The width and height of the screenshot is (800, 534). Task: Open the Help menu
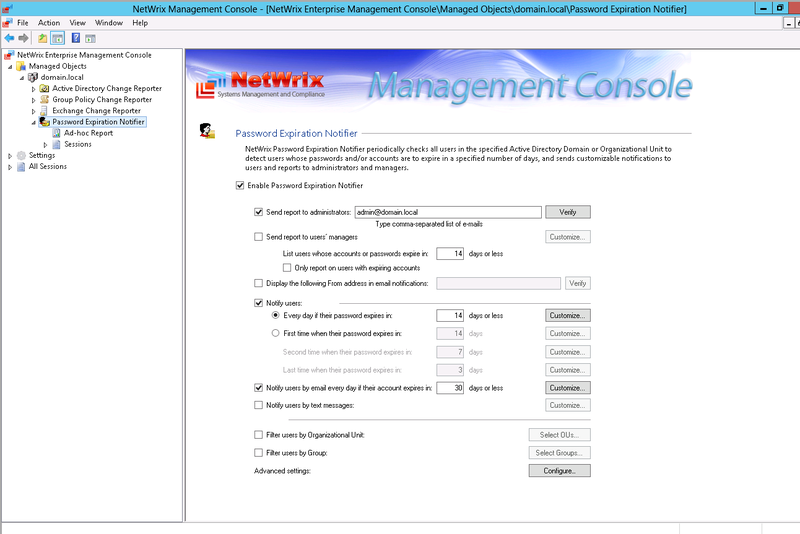coord(140,23)
